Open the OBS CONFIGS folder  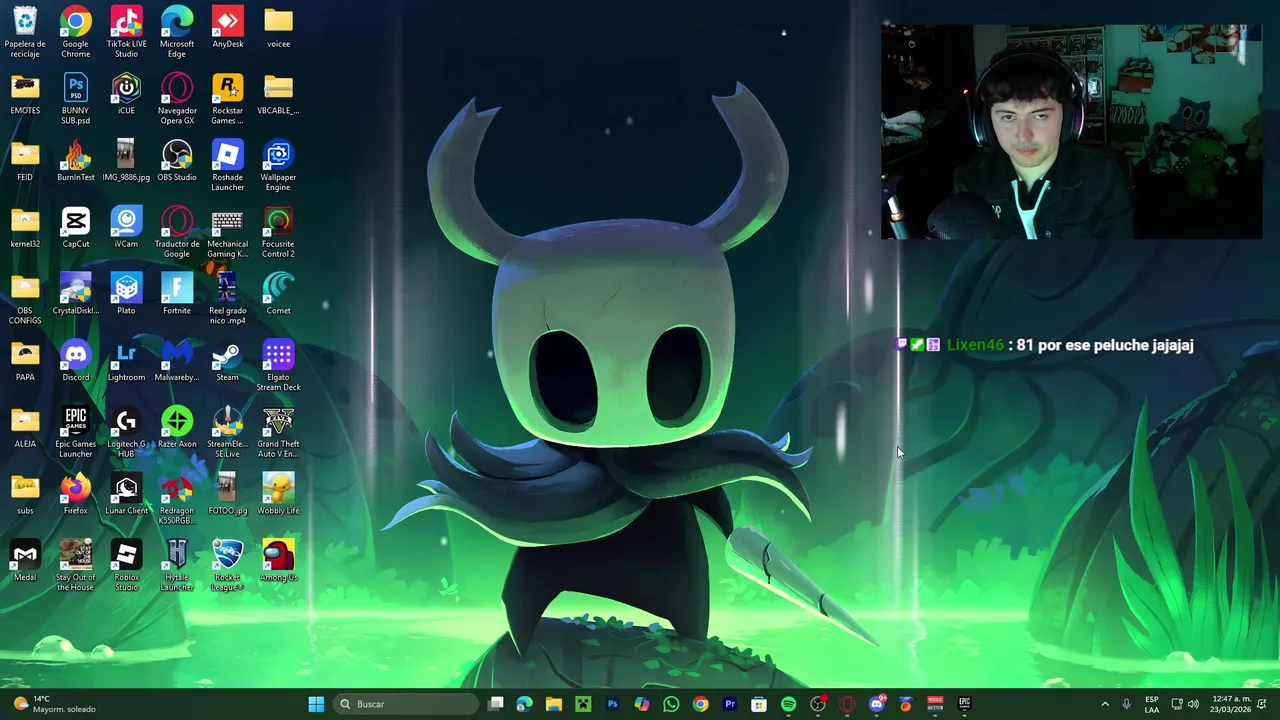[x=25, y=299]
